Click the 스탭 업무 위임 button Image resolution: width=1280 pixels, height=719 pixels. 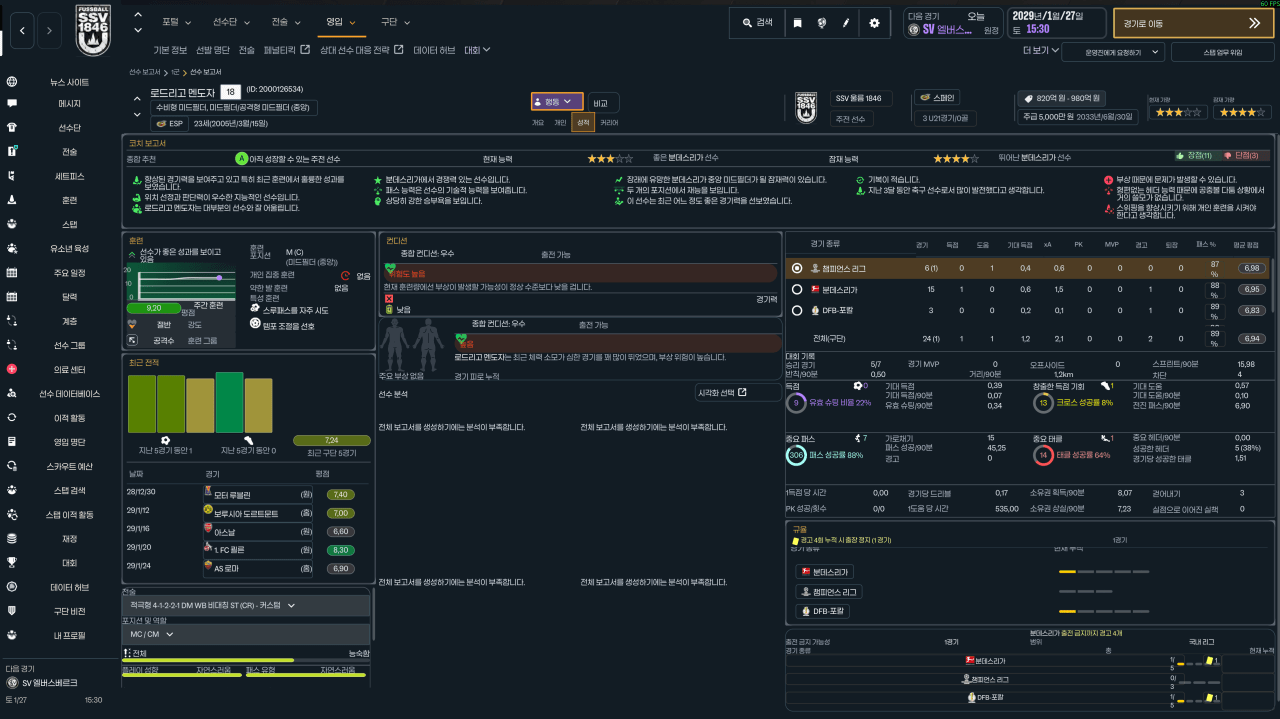(1223, 51)
